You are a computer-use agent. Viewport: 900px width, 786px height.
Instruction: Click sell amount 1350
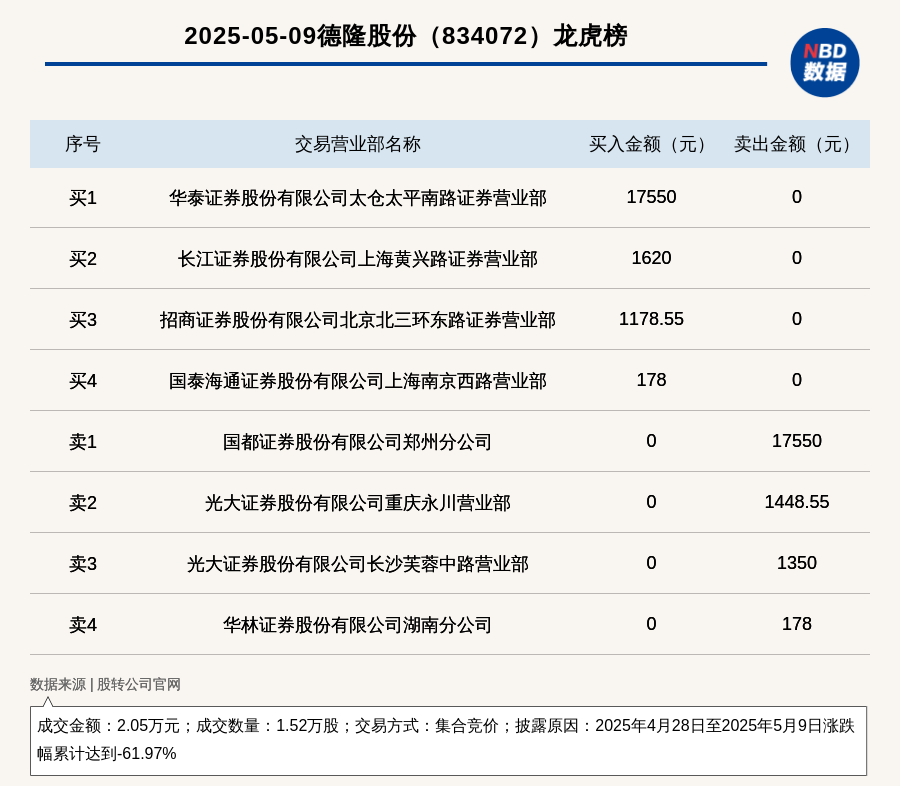pos(797,563)
